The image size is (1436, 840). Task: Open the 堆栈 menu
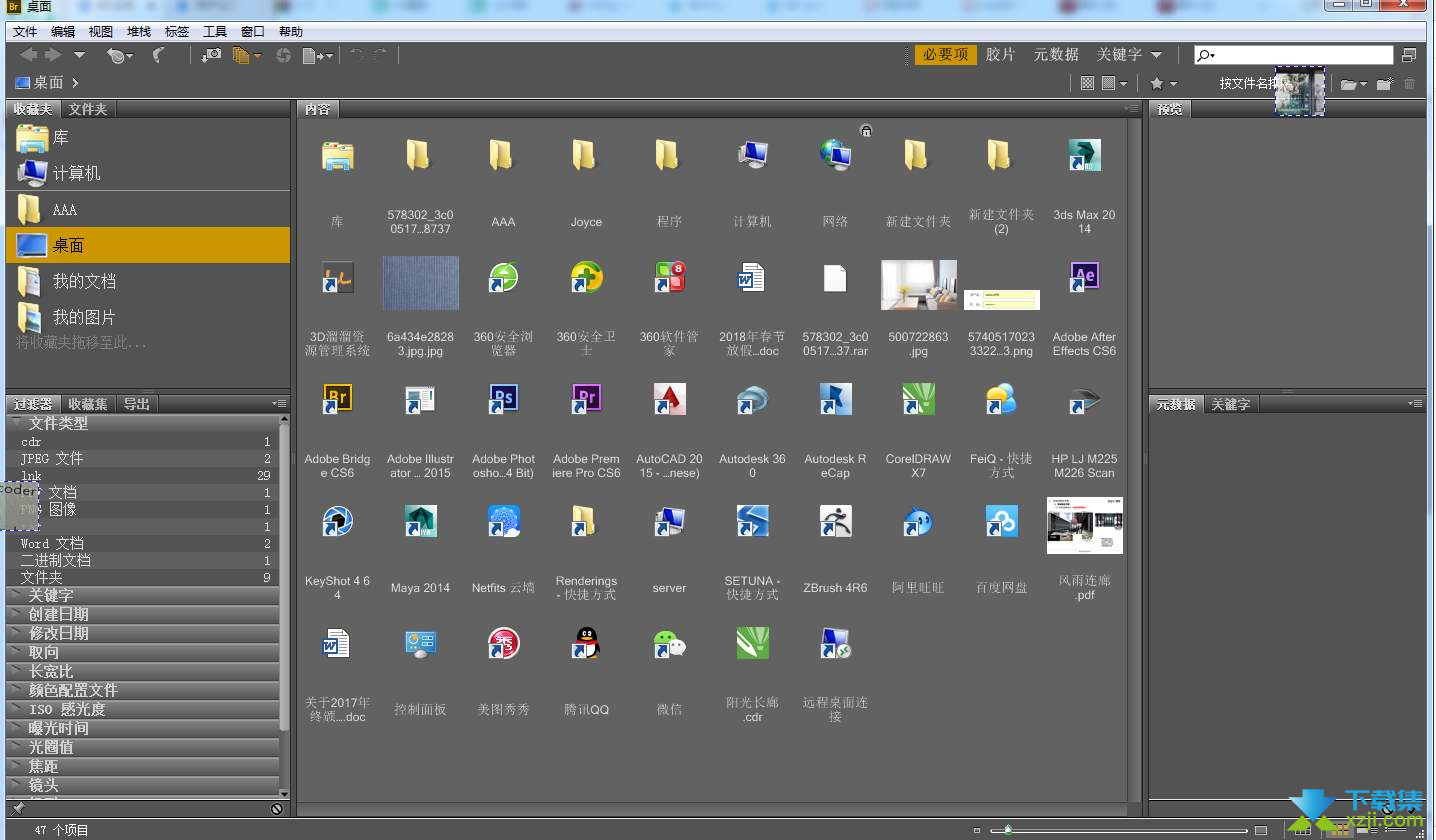click(139, 32)
